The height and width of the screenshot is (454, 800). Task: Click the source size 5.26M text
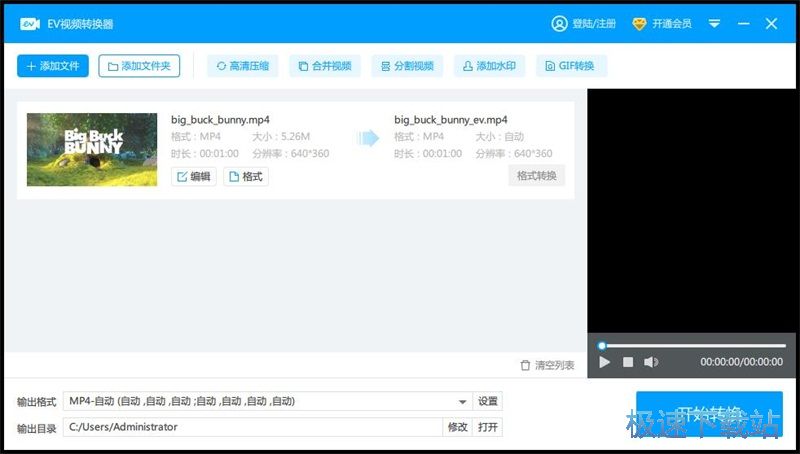(295, 137)
